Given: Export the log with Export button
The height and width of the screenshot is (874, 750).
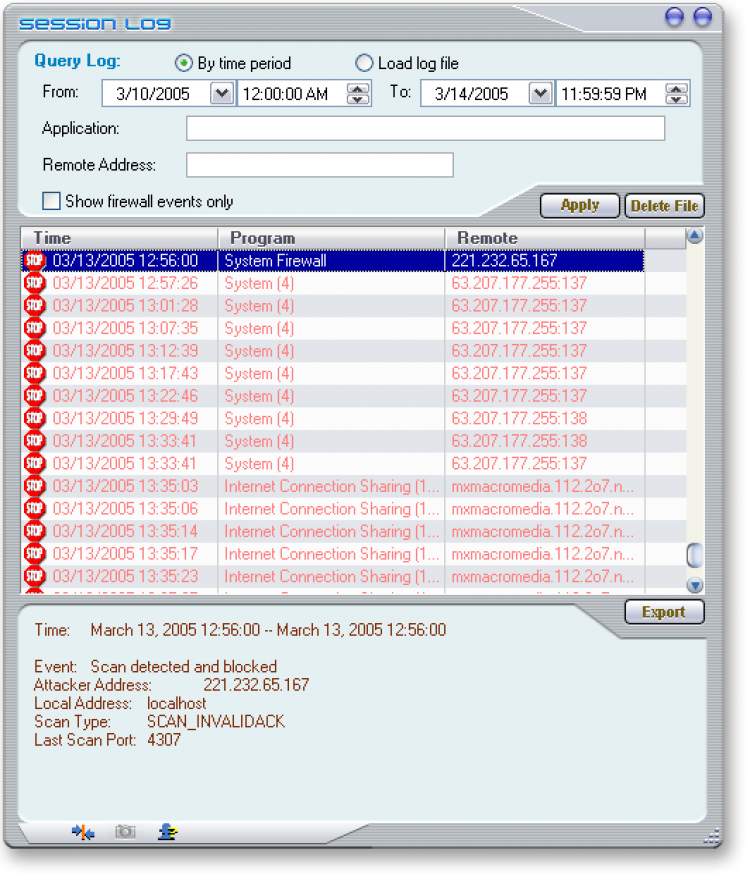Looking at the screenshot, I should coord(664,612).
